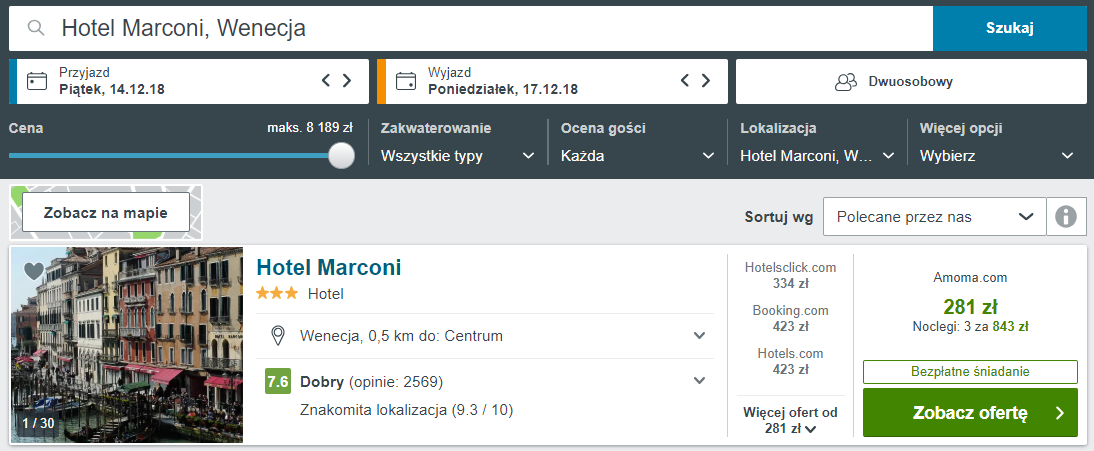Go to next check-out date
The width and height of the screenshot is (1094, 451).
coord(707,81)
